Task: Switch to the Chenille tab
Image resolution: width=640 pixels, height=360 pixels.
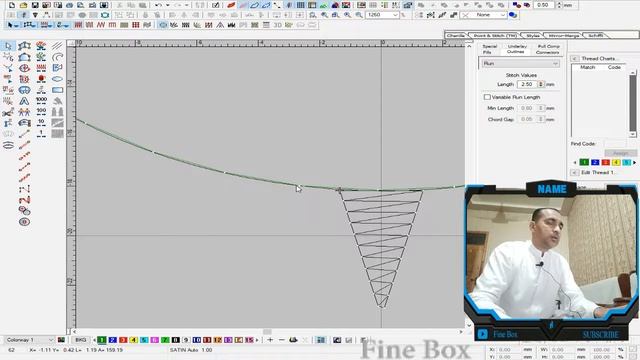Action: (456, 36)
